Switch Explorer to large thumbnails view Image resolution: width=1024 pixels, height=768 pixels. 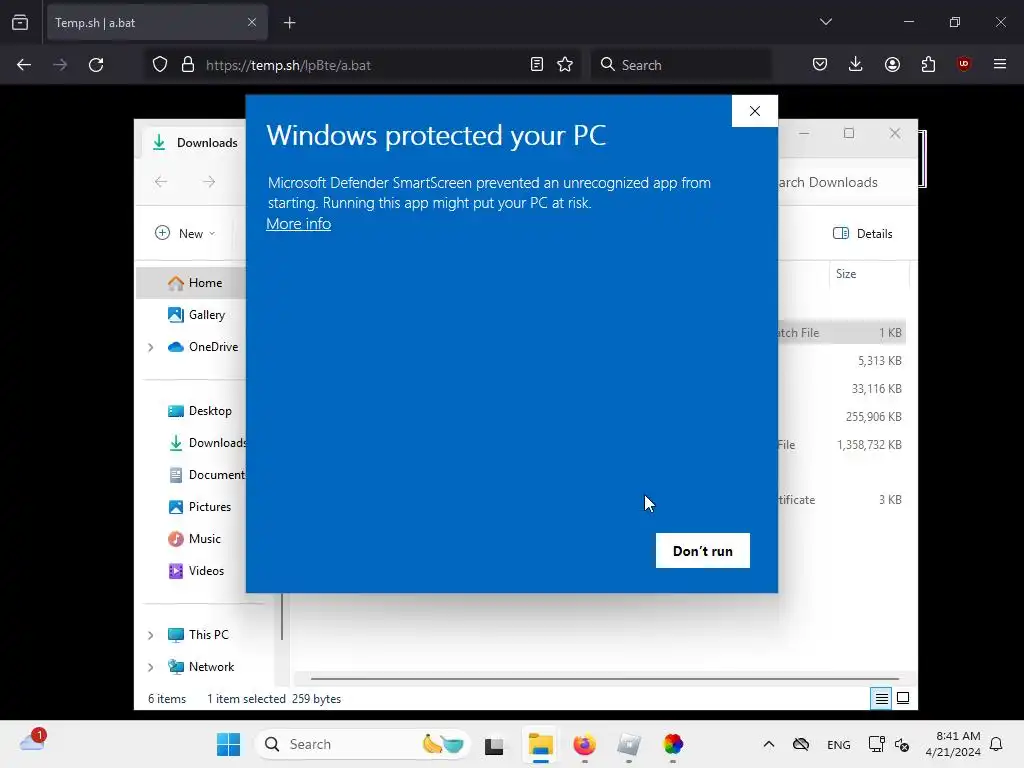(903, 699)
